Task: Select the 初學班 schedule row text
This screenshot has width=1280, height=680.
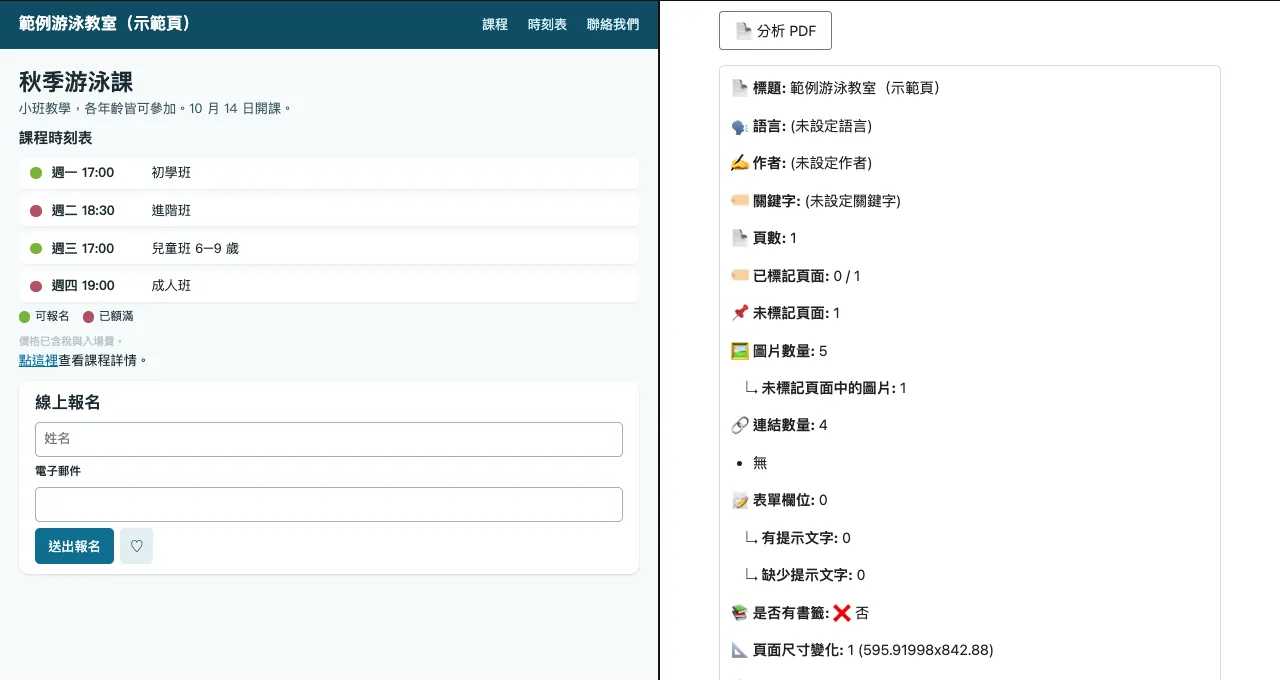Action: [x=171, y=173]
